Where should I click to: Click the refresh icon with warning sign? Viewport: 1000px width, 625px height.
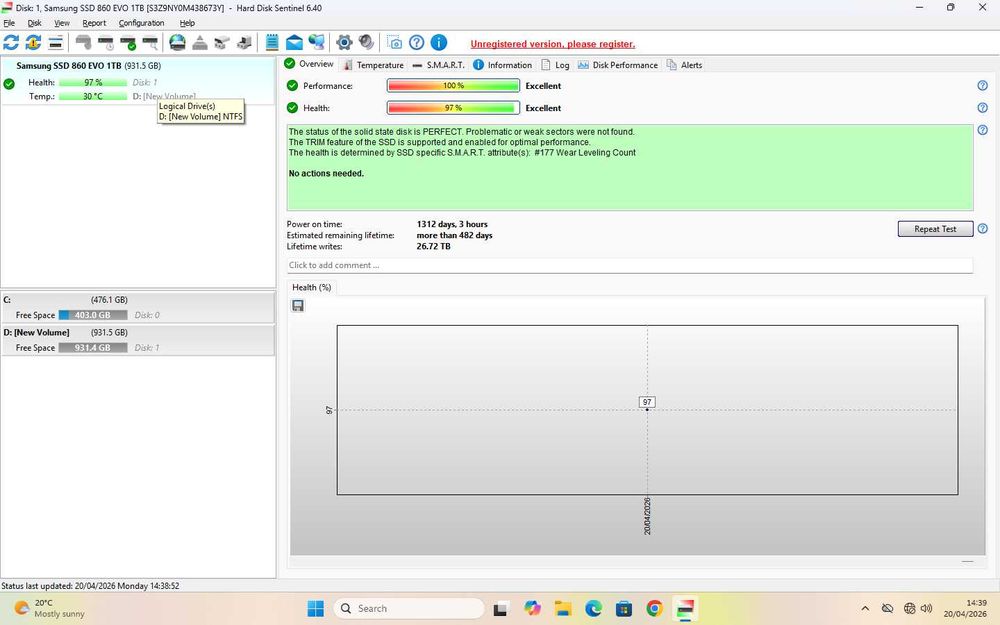coord(33,43)
